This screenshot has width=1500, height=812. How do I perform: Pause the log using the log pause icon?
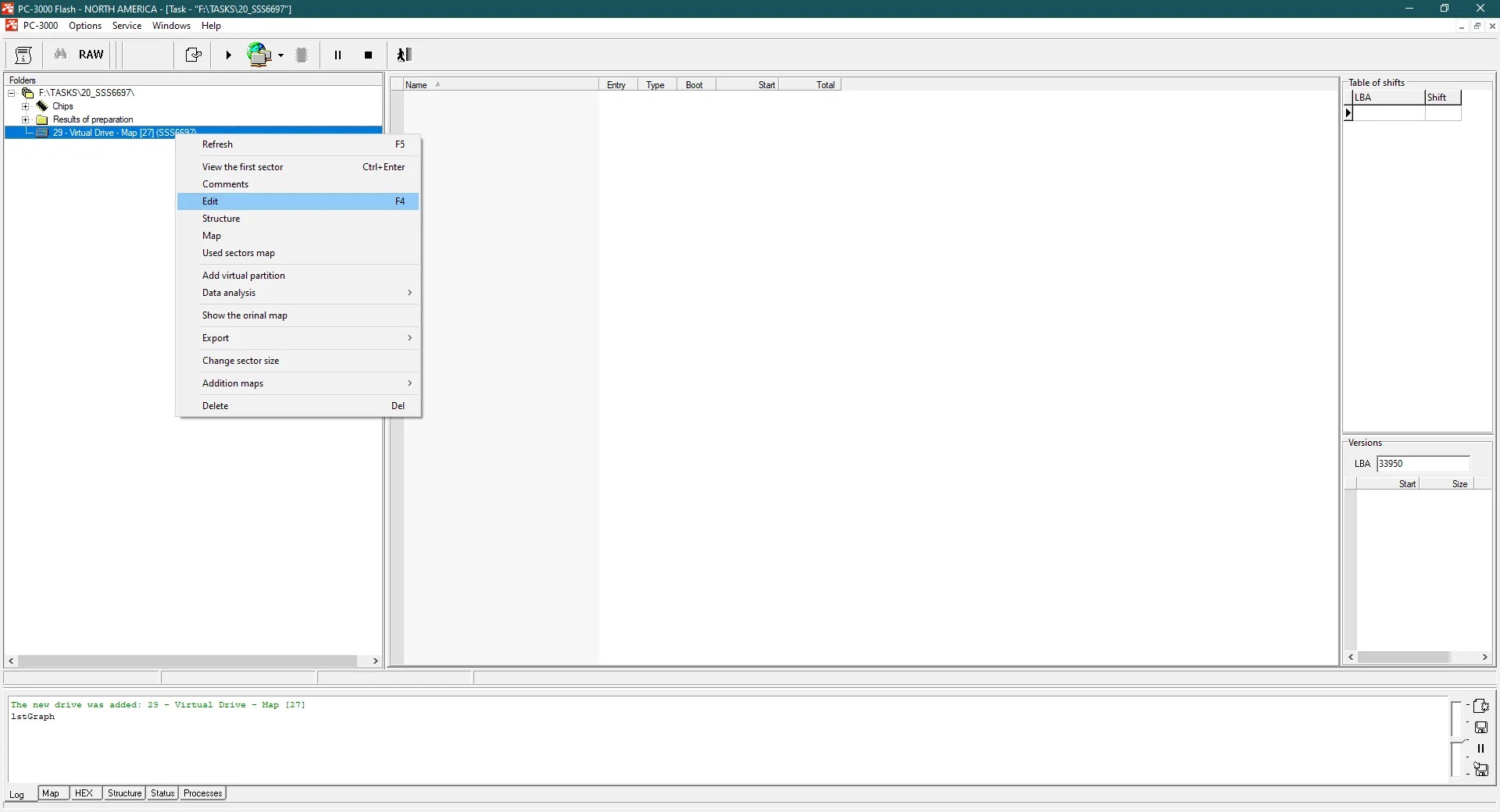tap(1480, 749)
